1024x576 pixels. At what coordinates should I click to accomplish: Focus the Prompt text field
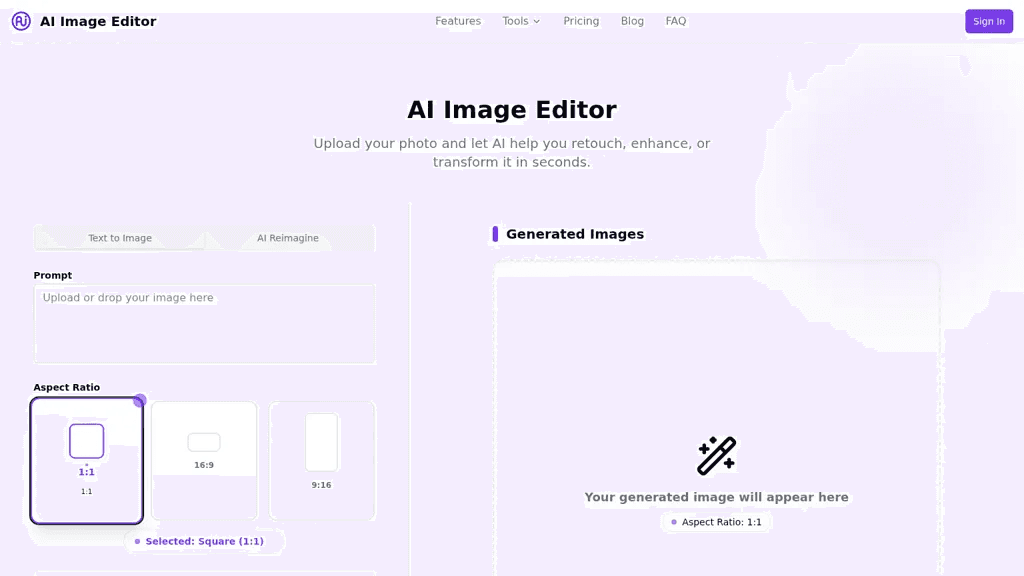coord(205,324)
